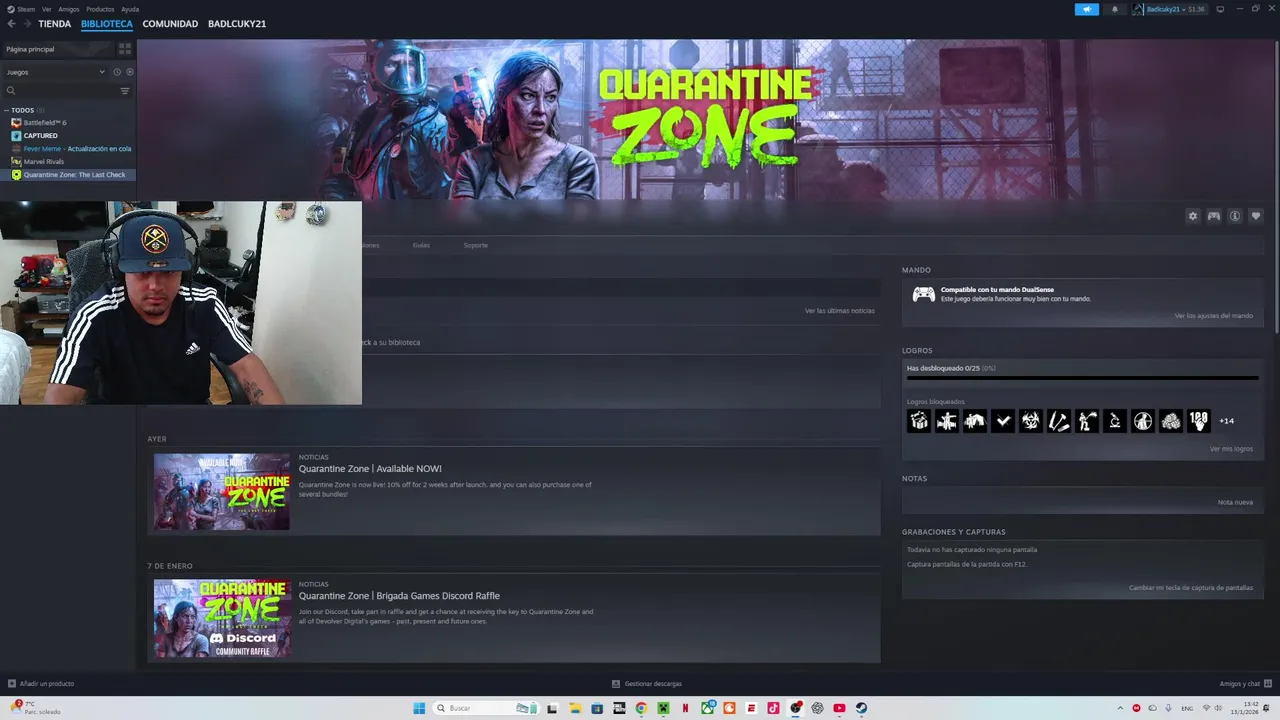The image size is (1280, 720).
Task: Open Steam from the Windows taskbar
Action: coord(861,708)
